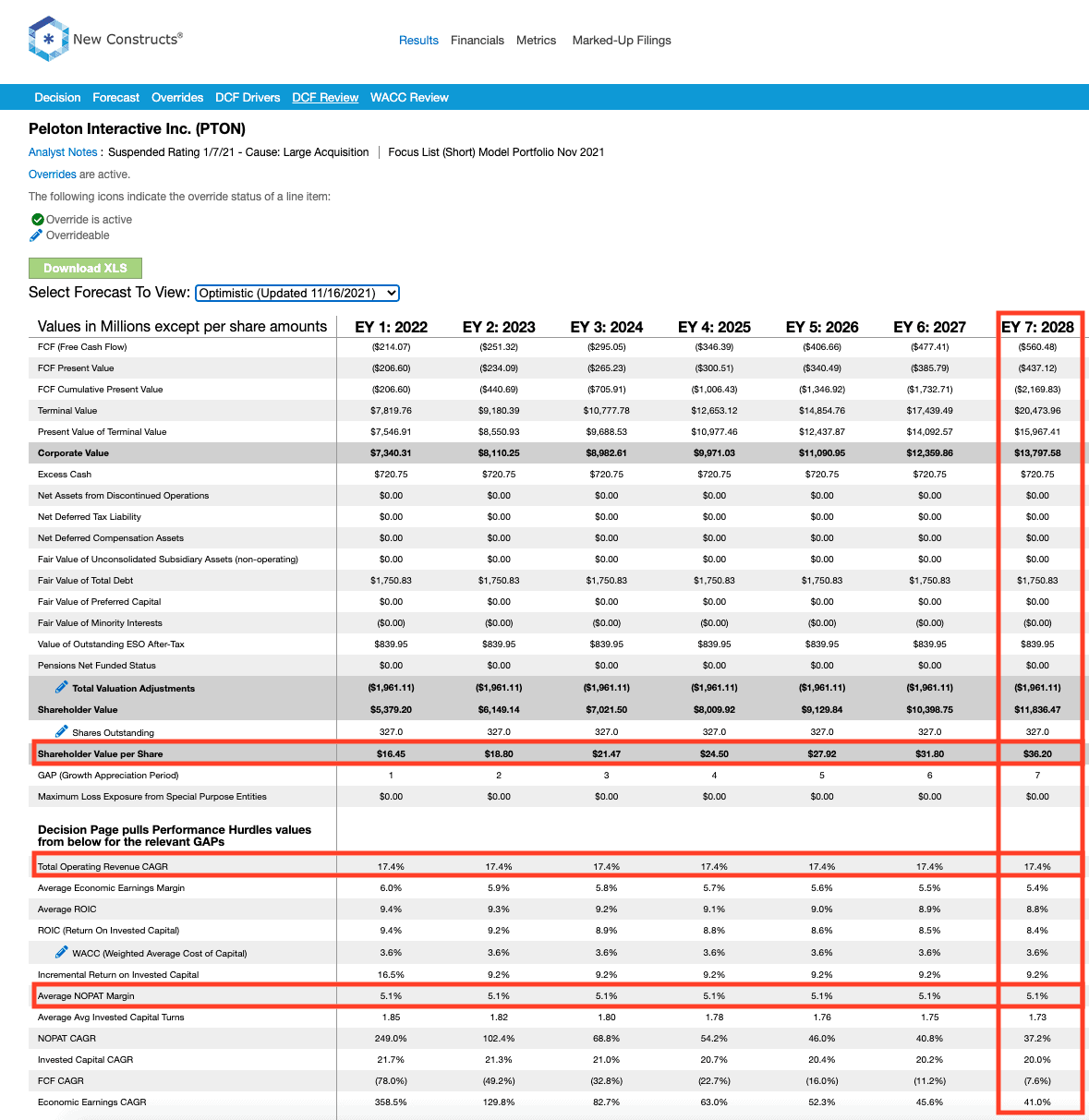This screenshot has width=1089, height=1120.
Task: Open the Analyst Notes link
Action: tap(63, 152)
